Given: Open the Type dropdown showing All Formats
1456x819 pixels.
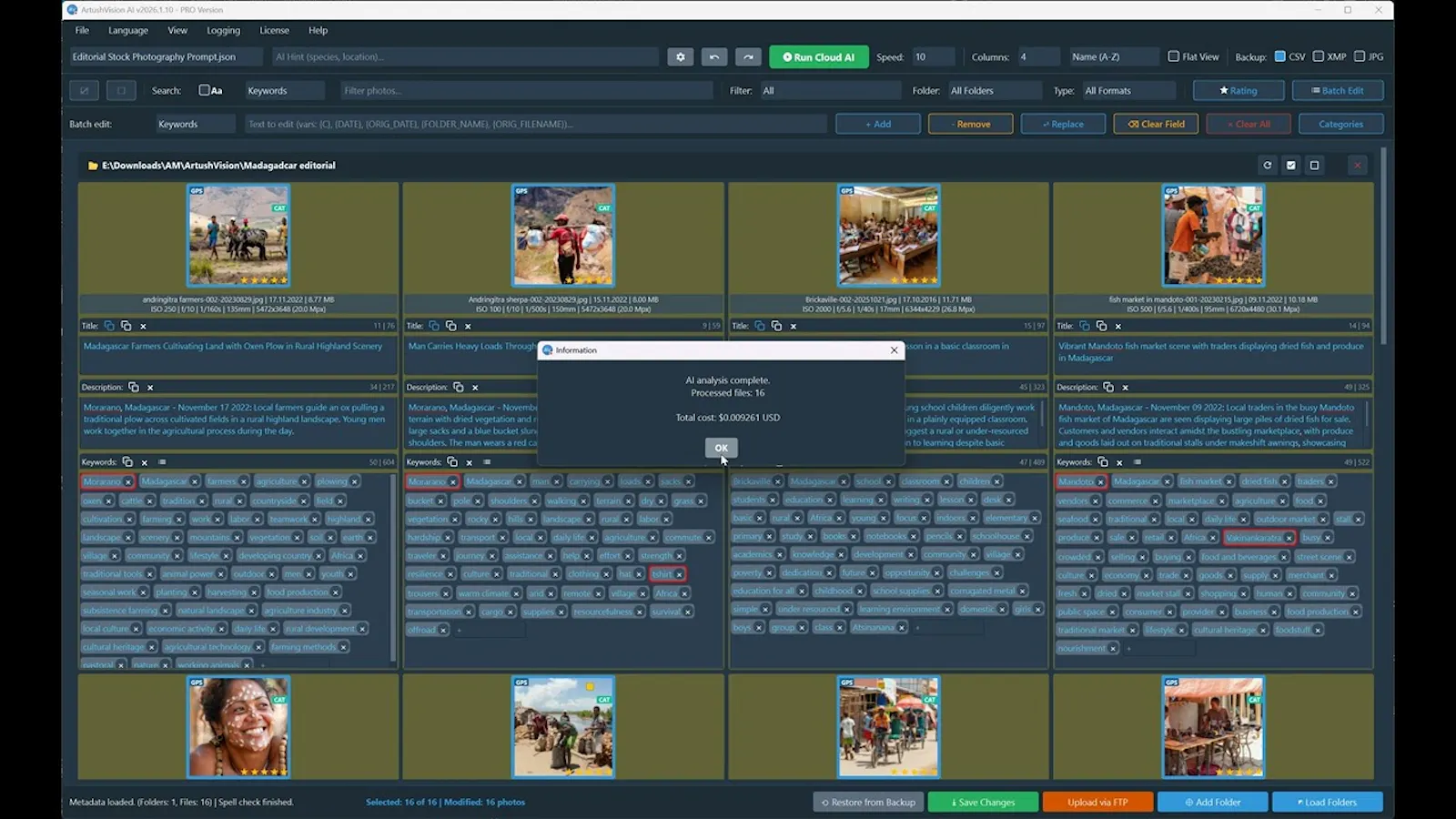Looking at the screenshot, I should 1128,90.
